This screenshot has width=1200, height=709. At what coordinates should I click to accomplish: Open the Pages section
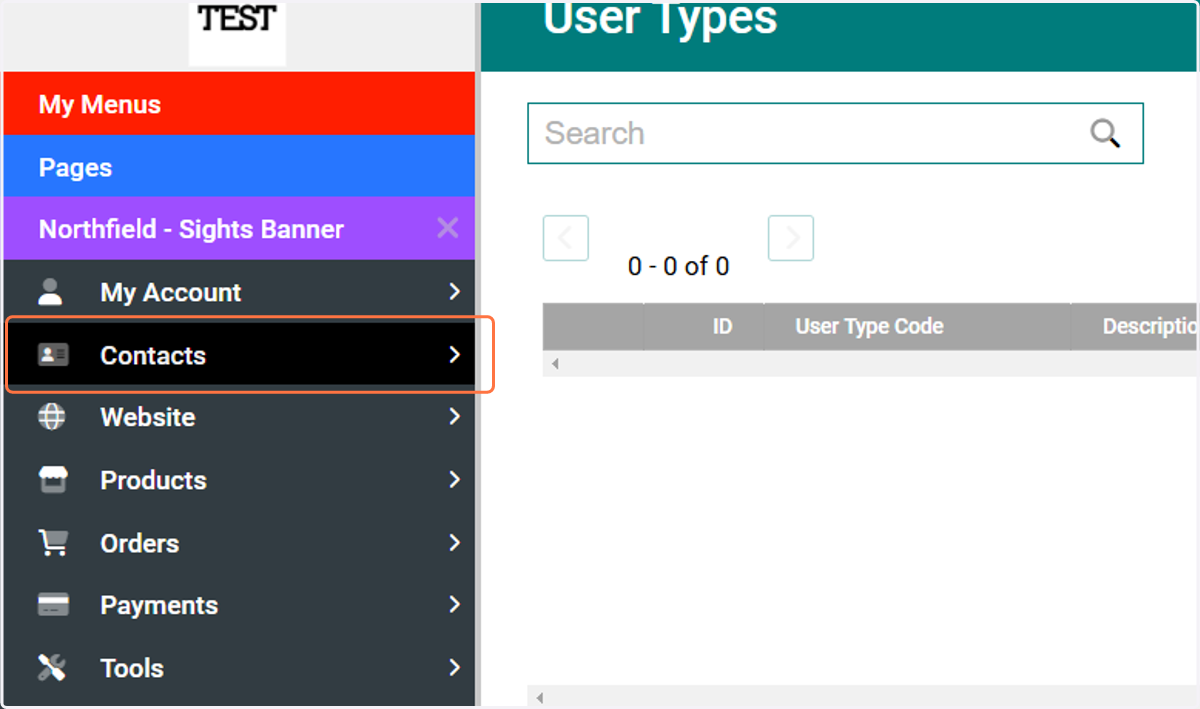tap(239, 167)
